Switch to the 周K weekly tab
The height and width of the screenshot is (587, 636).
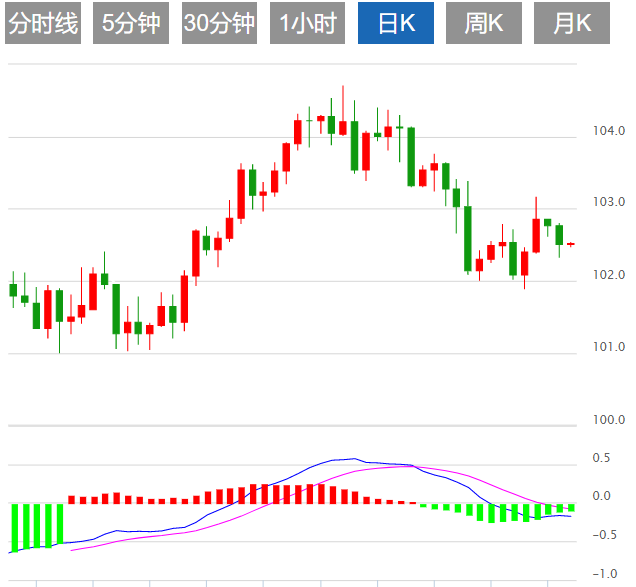pos(484,24)
